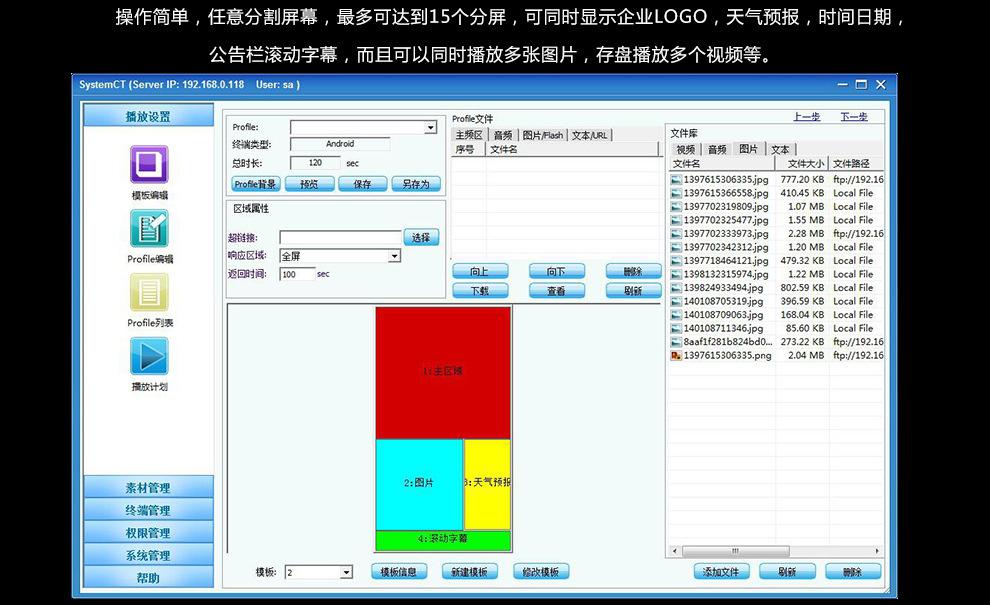Viewport: 990px width, 605px height.
Task: Expand the Profile dropdown list
Action: pos(431,128)
